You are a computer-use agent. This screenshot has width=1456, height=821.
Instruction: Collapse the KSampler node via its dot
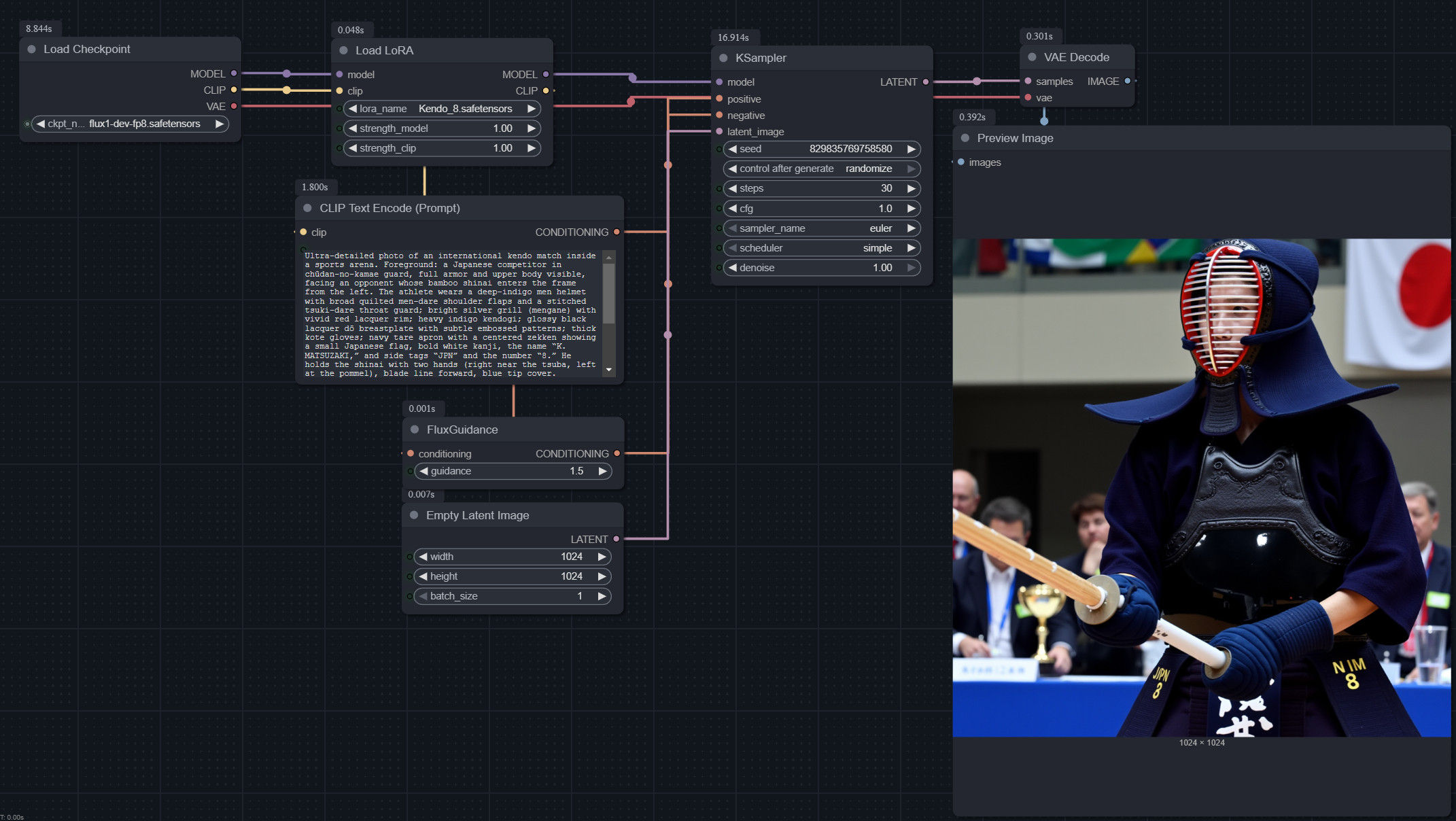pyautogui.click(x=723, y=58)
